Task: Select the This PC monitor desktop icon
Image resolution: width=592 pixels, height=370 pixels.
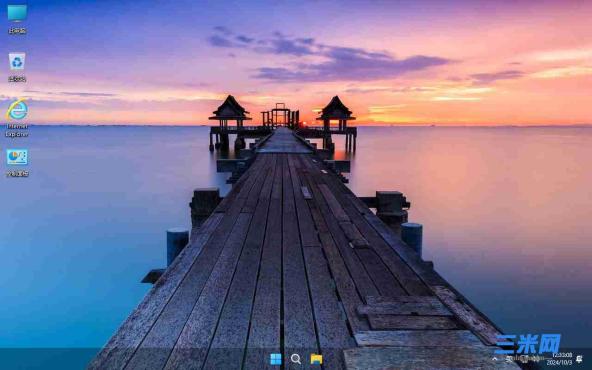Action: (17, 13)
